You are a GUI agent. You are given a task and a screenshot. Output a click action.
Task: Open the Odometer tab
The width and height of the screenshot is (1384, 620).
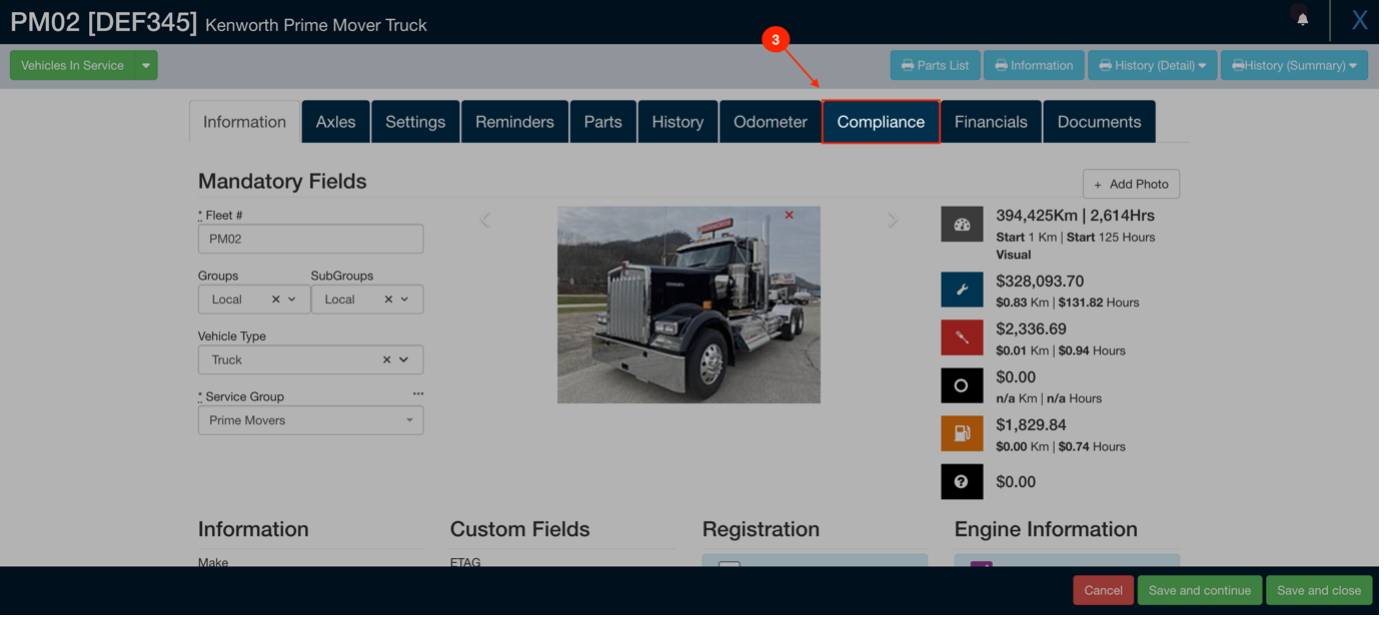pos(770,122)
